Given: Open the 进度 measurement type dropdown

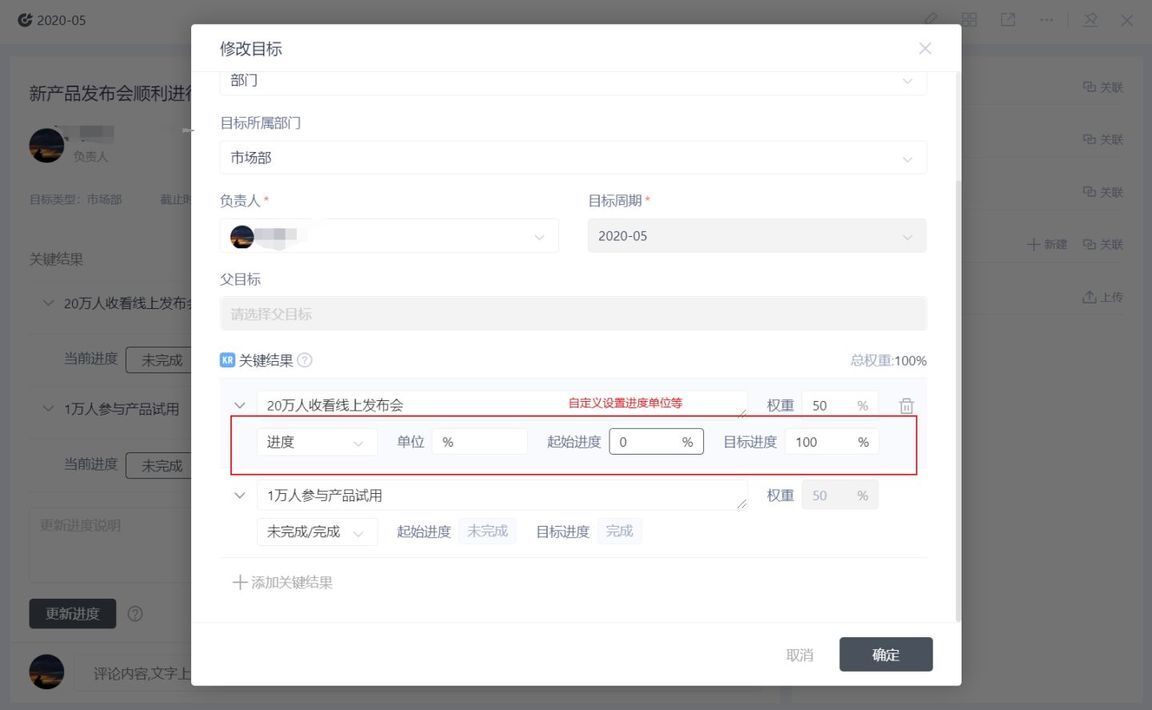Looking at the screenshot, I should click(x=317, y=442).
